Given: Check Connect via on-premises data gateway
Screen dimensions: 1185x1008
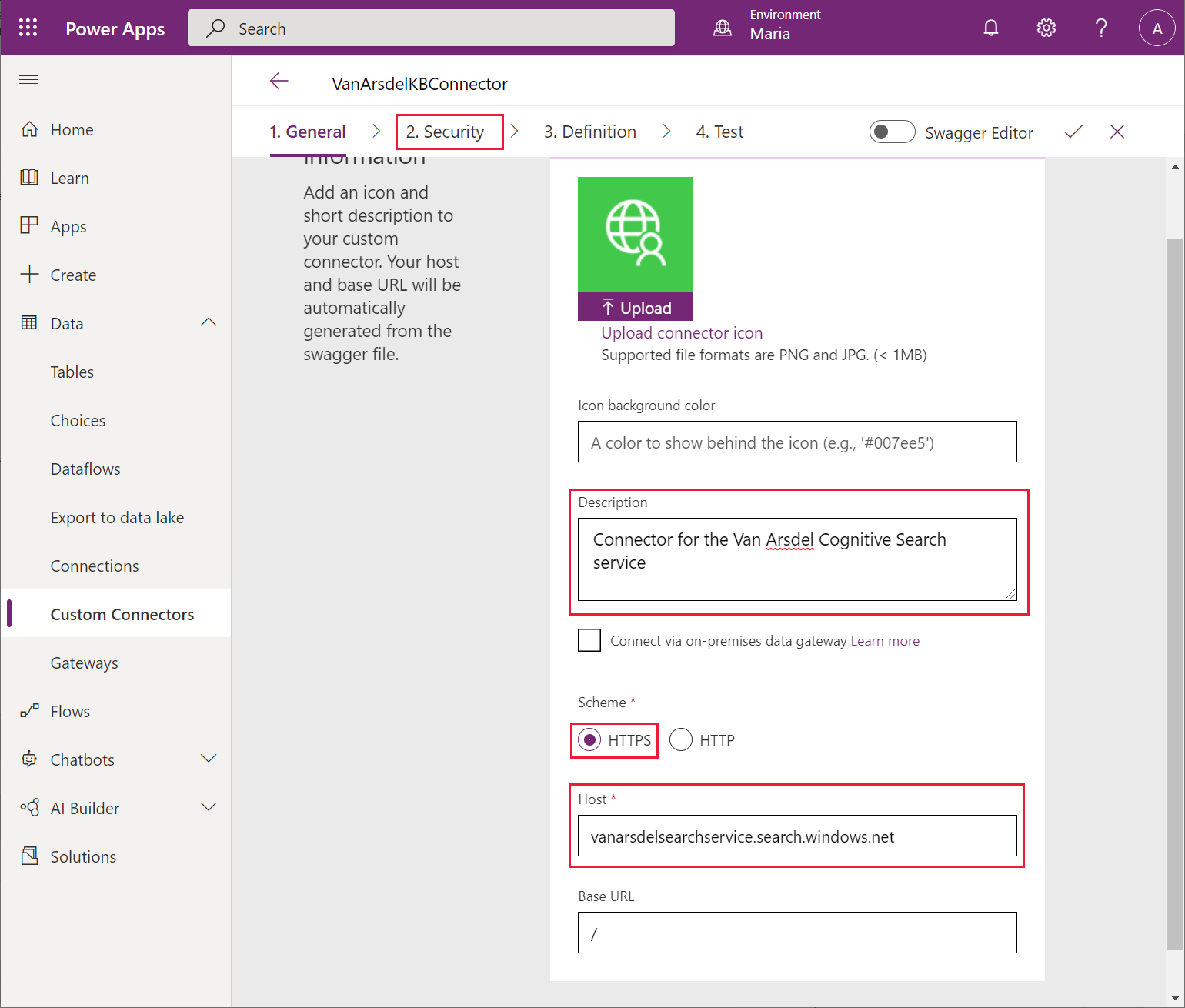Looking at the screenshot, I should pyautogui.click(x=589, y=640).
